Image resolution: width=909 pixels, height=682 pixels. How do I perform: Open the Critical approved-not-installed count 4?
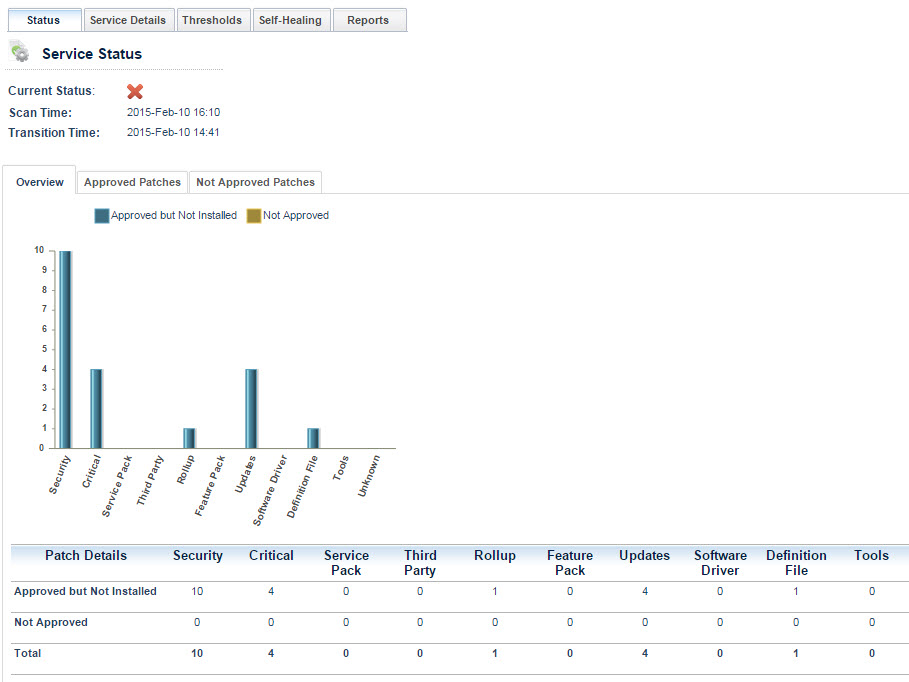point(271,591)
